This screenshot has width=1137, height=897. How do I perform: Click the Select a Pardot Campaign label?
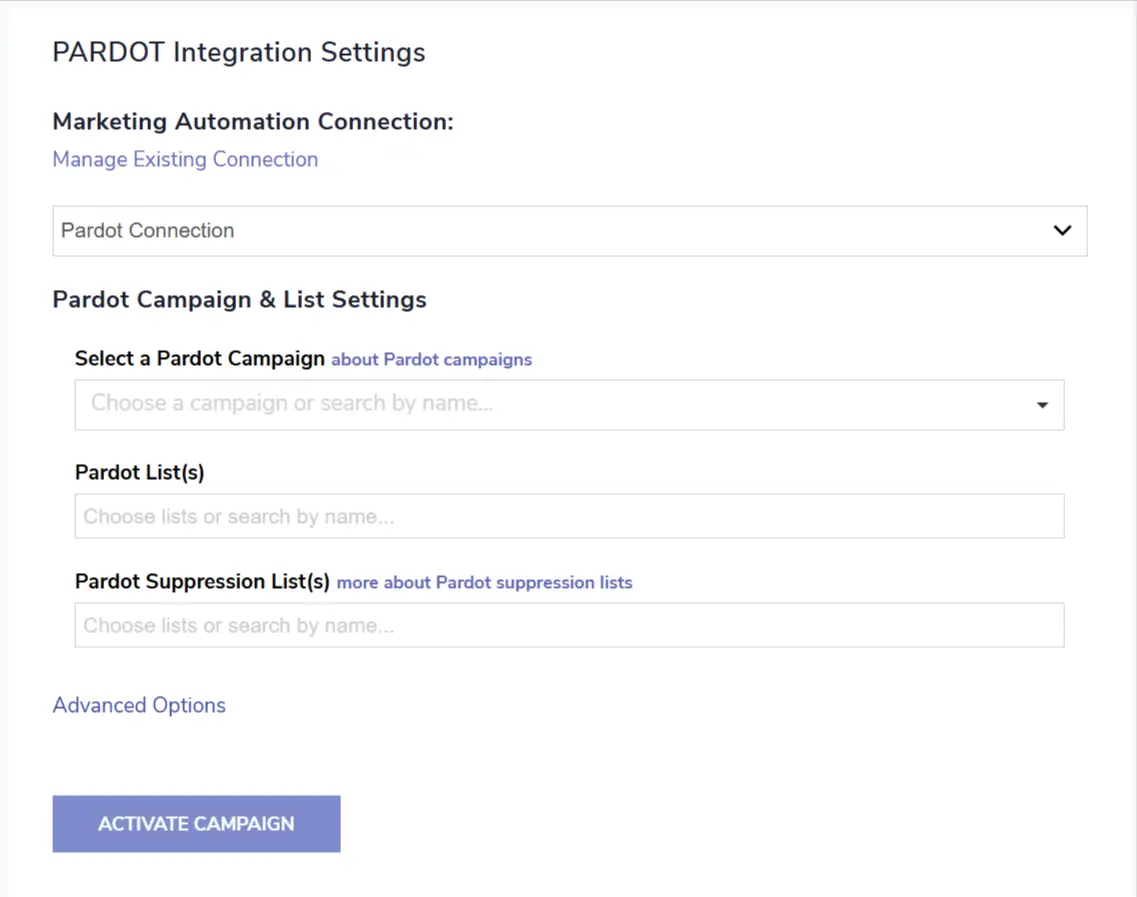click(200, 359)
